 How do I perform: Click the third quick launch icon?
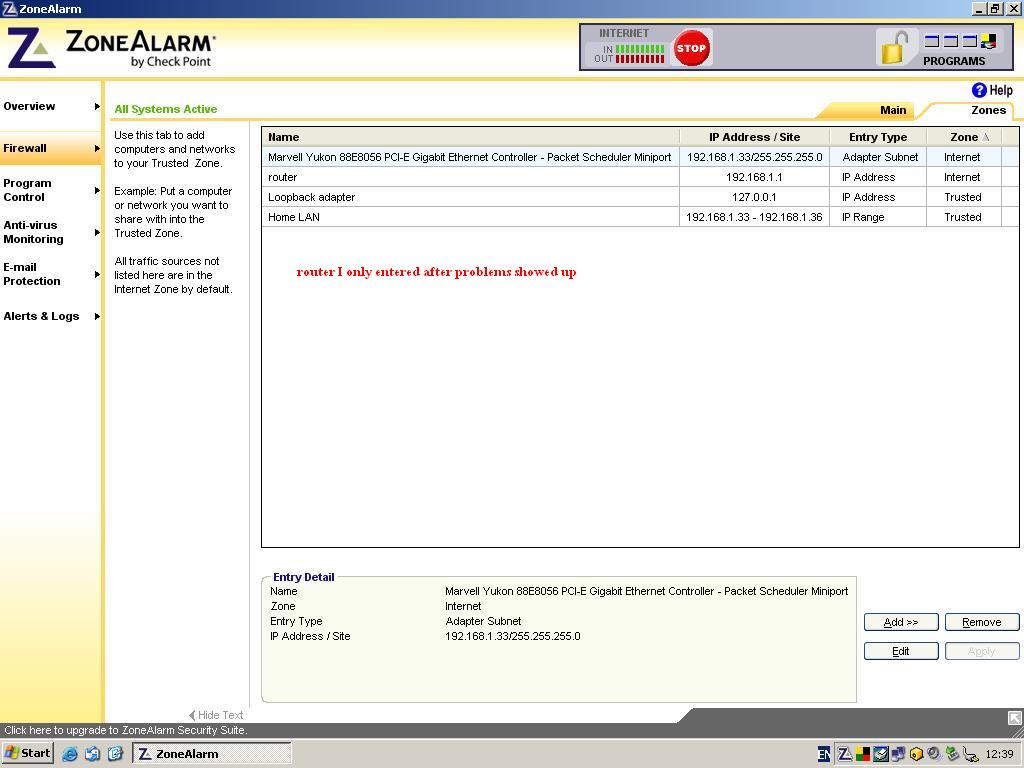pos(115,754)
